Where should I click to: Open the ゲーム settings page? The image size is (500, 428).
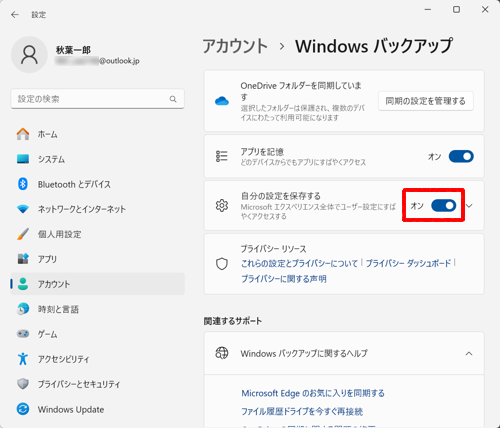(97, 334)
